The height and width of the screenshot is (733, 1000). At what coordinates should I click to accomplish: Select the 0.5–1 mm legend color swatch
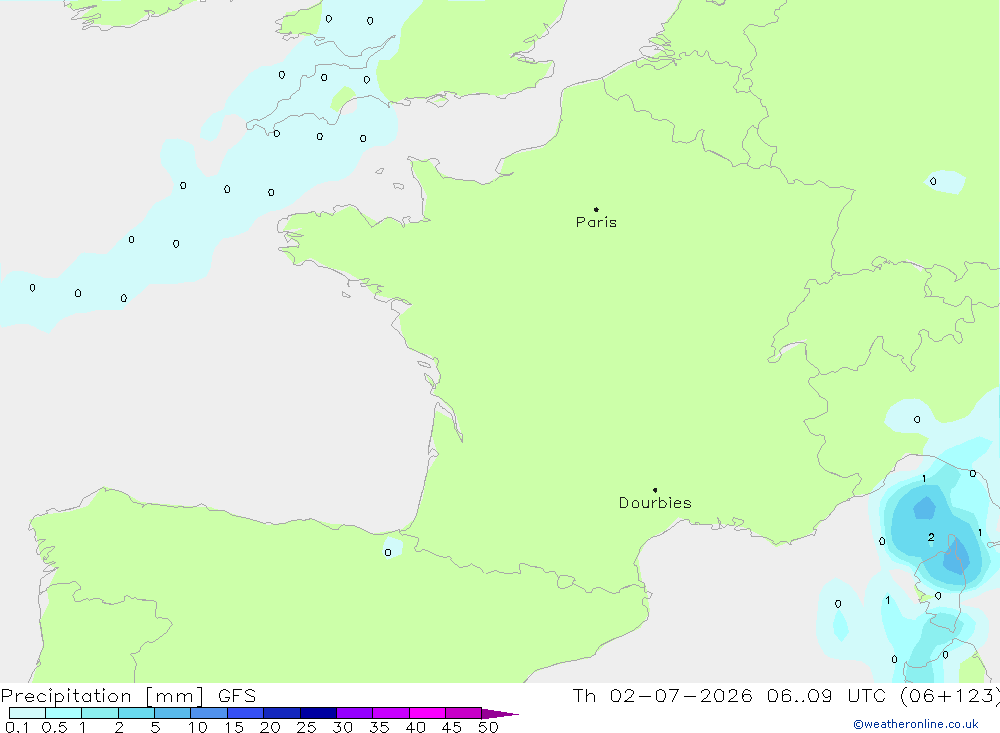coord(64,713)
